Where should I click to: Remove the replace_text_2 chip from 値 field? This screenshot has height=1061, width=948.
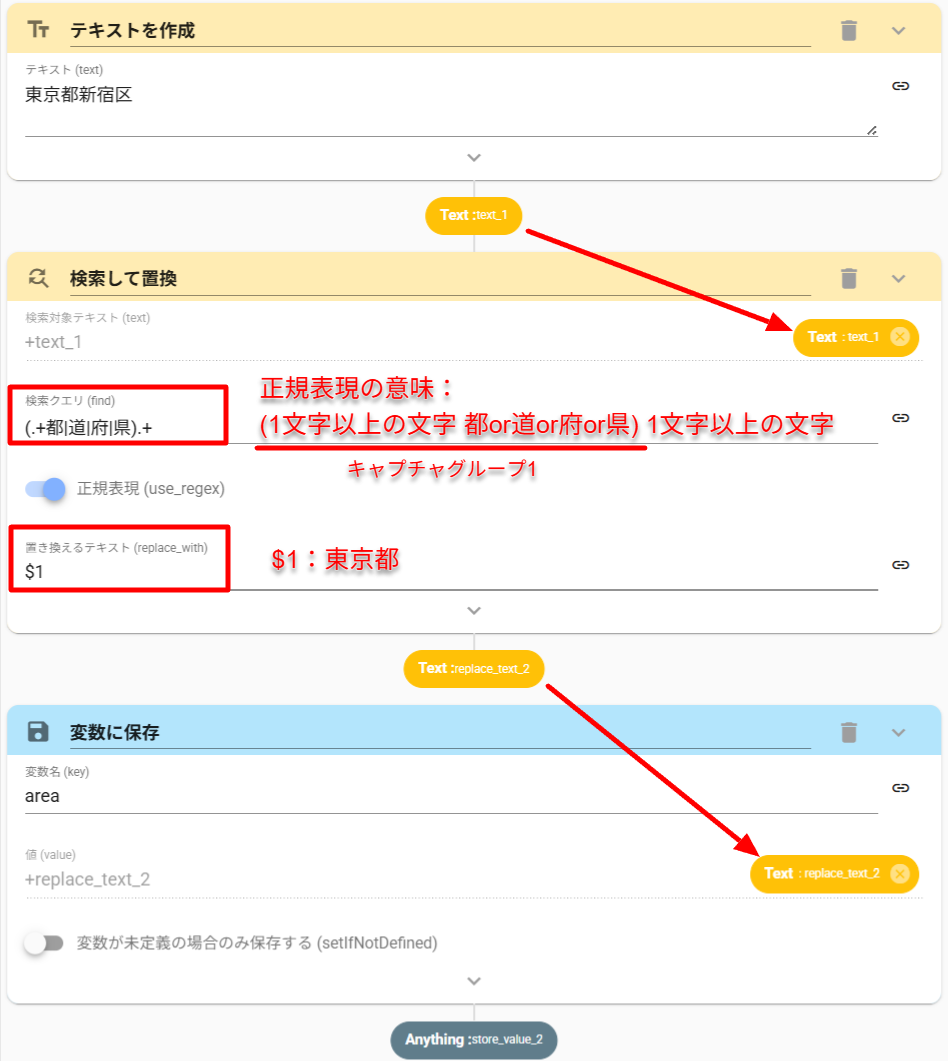[899, 874]
